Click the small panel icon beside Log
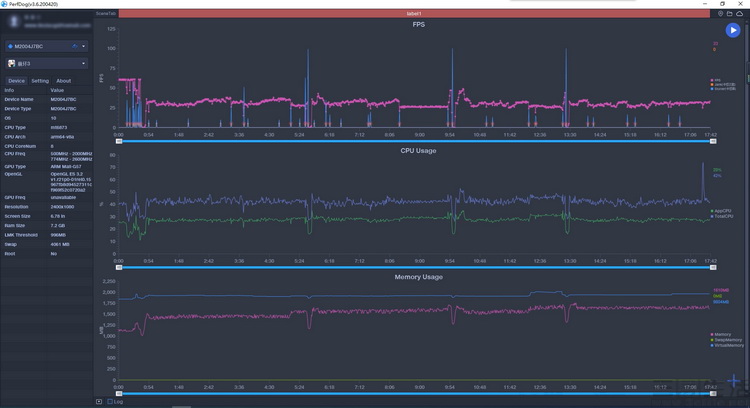The width and height of the screenshot is (750, 408). click(x=99, y=401)
